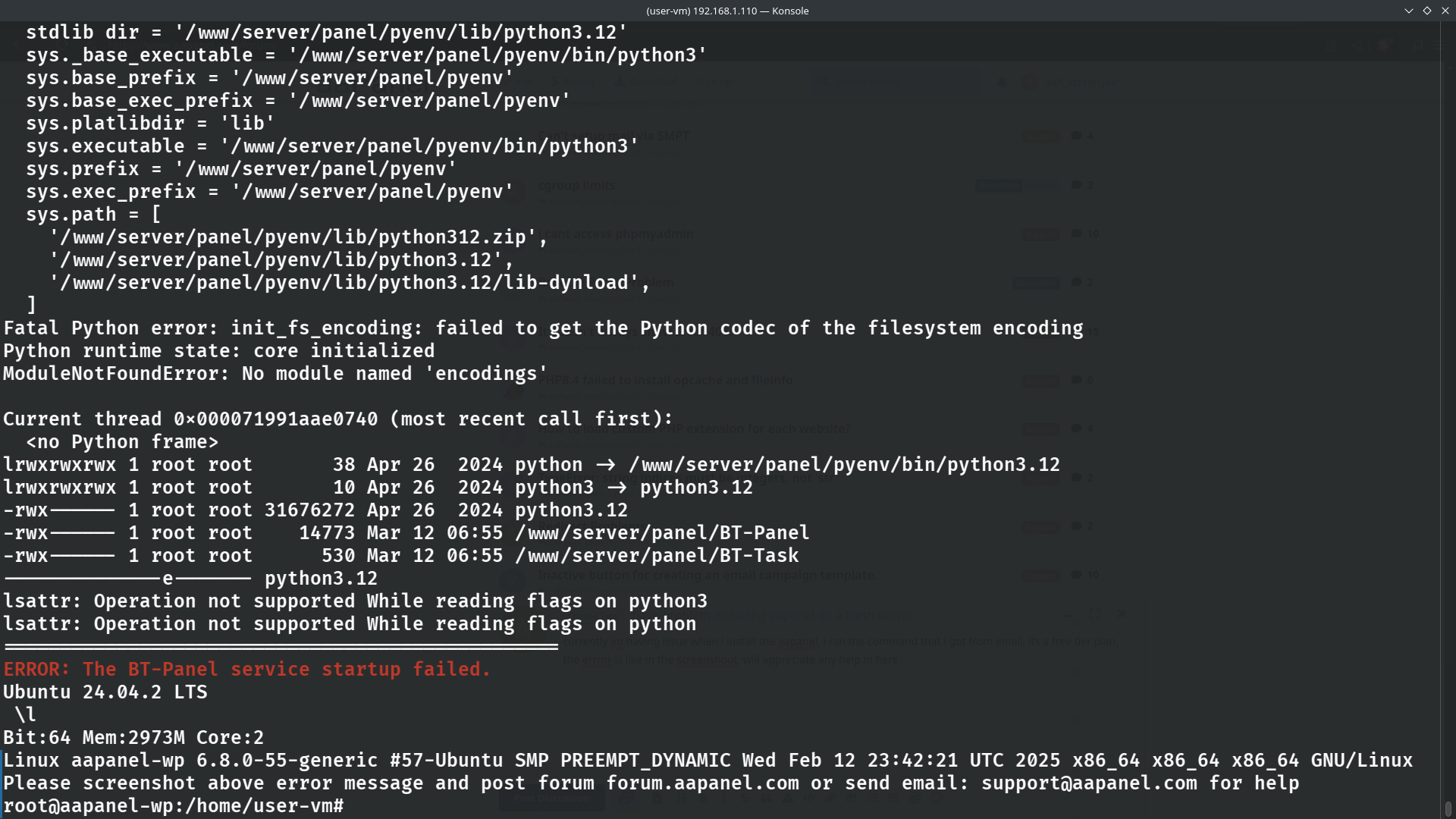The height and width of the screenshot is (819, 1456).
Task: Click the python312.zip path entry
Action: tap(297, 237)
